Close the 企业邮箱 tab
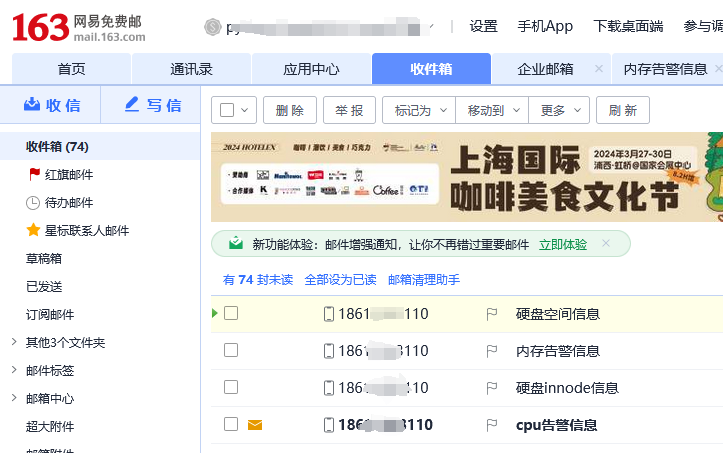723x453 pixels. pos(599,69)
